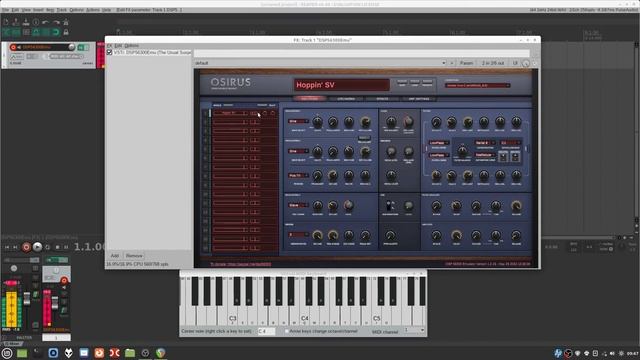Viewport: 640px width, 360px height.
Task: Jump to project start in transport
Action: [7, 247]
